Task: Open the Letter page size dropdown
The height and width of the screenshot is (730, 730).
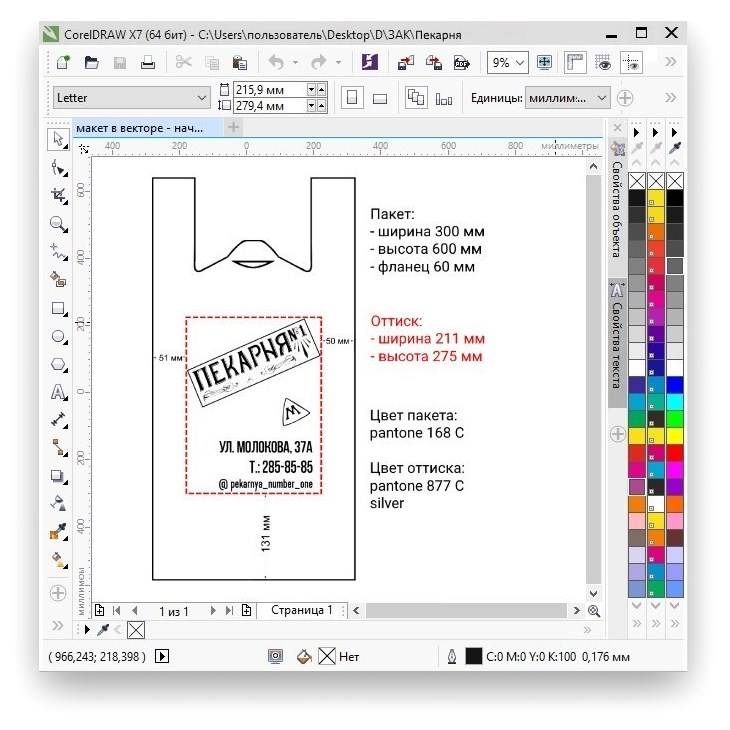Action: (201, 98)
